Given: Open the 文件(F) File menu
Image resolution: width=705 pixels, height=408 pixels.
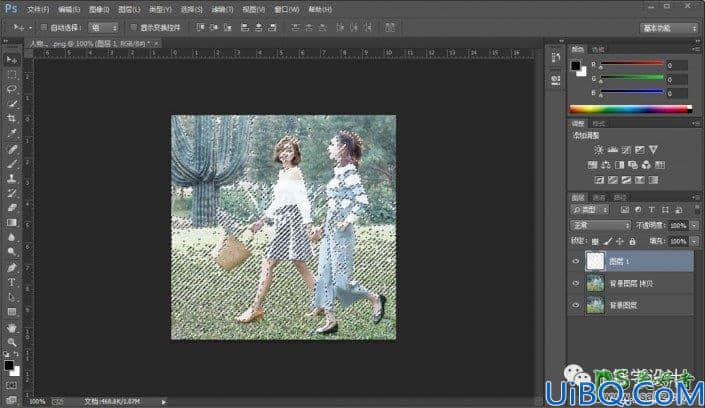Looking at the screenshot, I should click(x=38, y=9).
